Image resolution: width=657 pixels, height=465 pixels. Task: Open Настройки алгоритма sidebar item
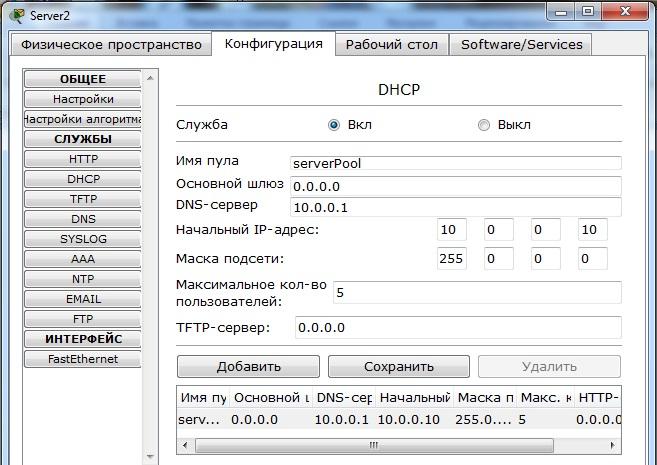tap(83, 119)
